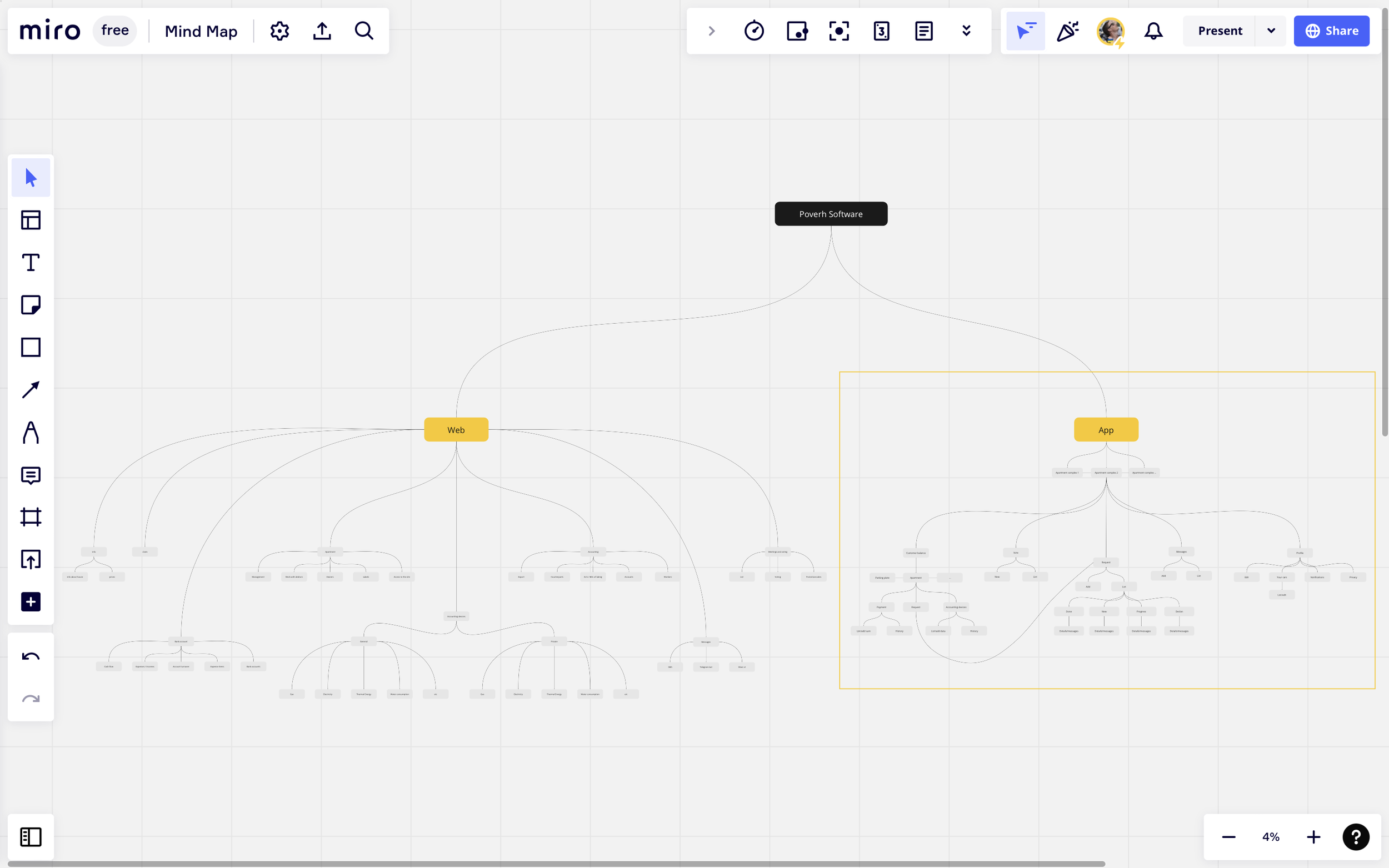1389x868 pixels.
Task: Select the Comment tool
Action: pos(31,475)
